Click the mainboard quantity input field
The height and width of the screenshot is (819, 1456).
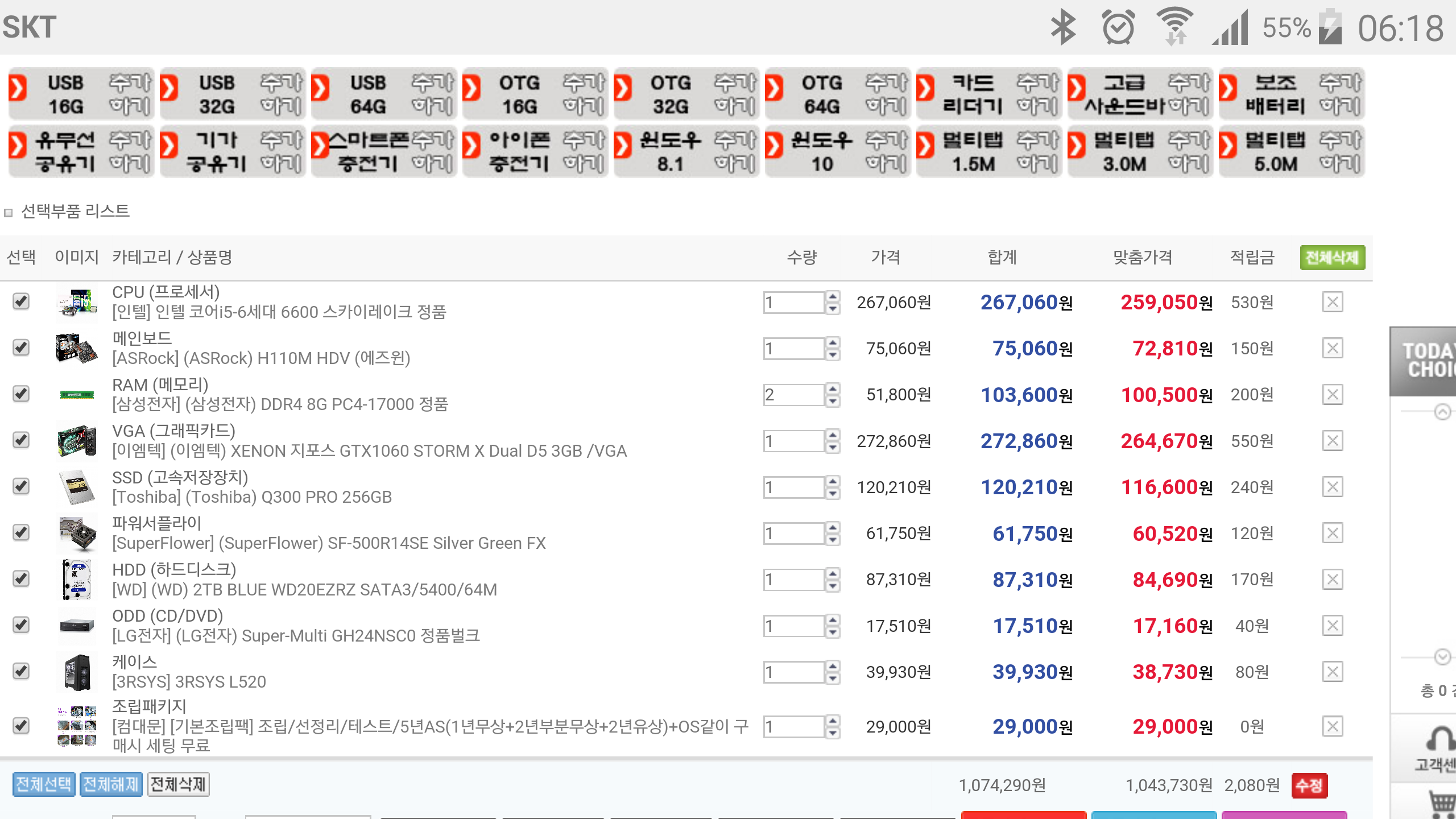click(x=793, y=349)
